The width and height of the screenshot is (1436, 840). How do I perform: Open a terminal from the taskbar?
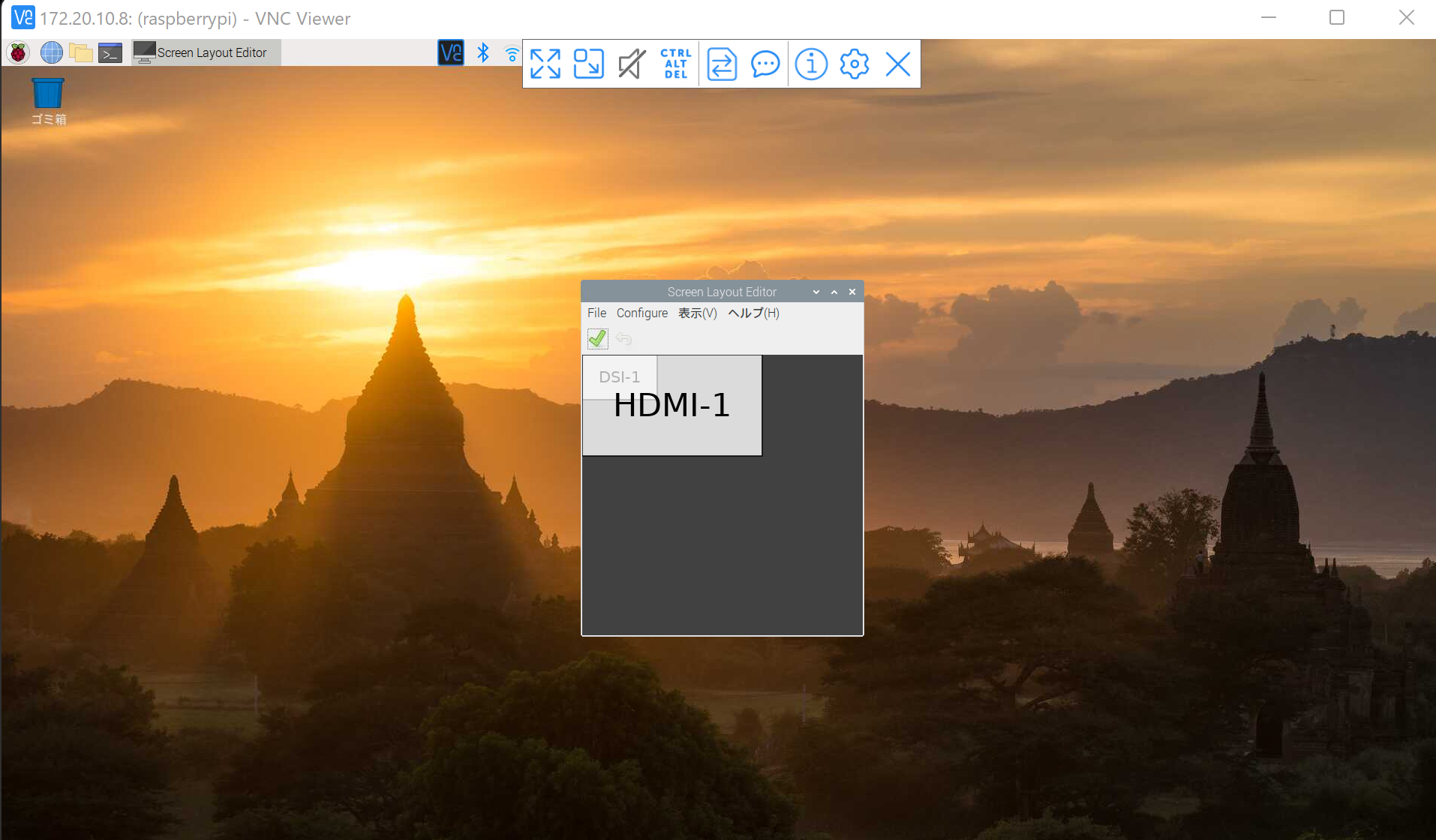(x=110, y=52)
